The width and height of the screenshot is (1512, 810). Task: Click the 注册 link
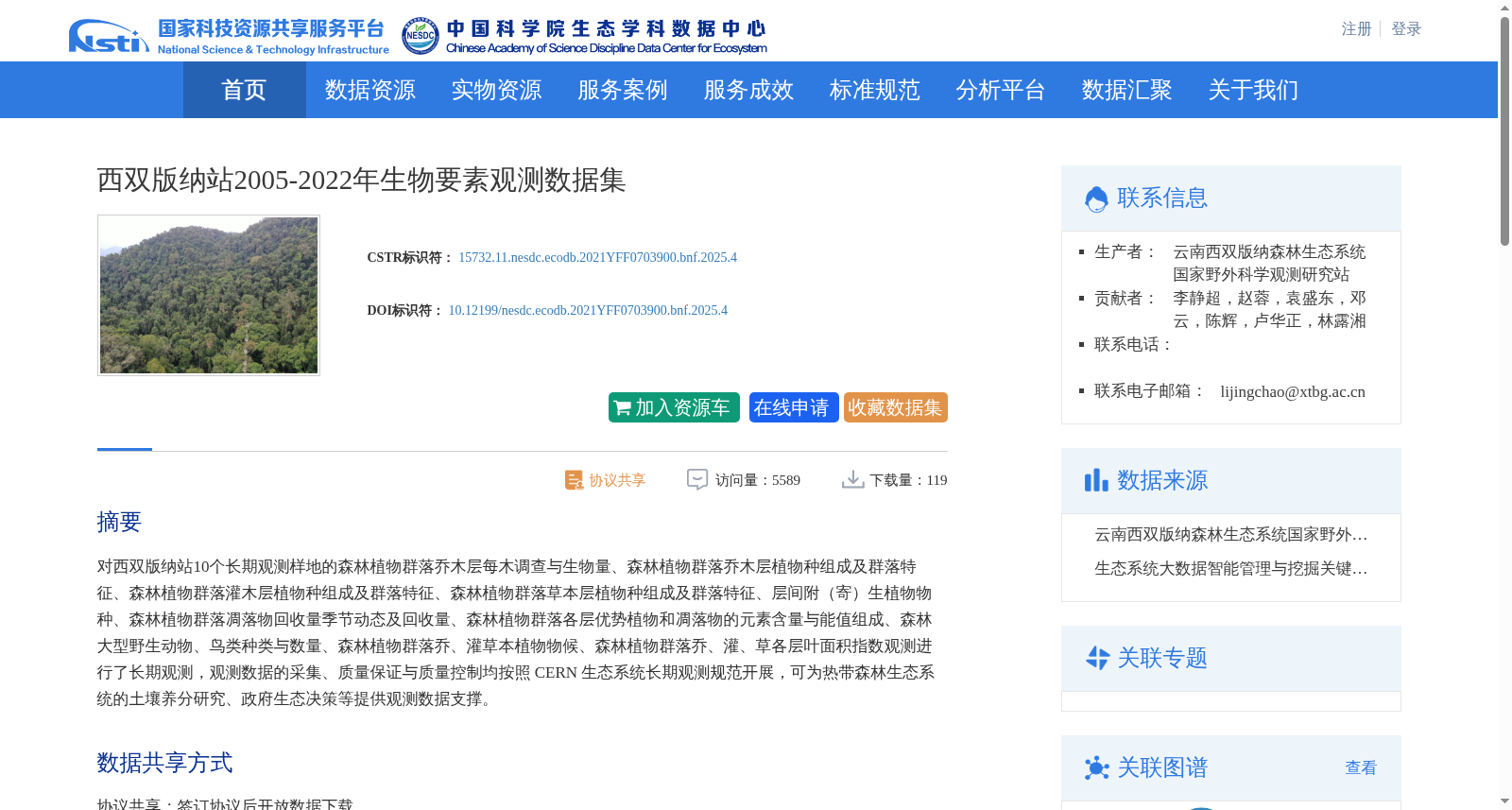pos(1356,29)
